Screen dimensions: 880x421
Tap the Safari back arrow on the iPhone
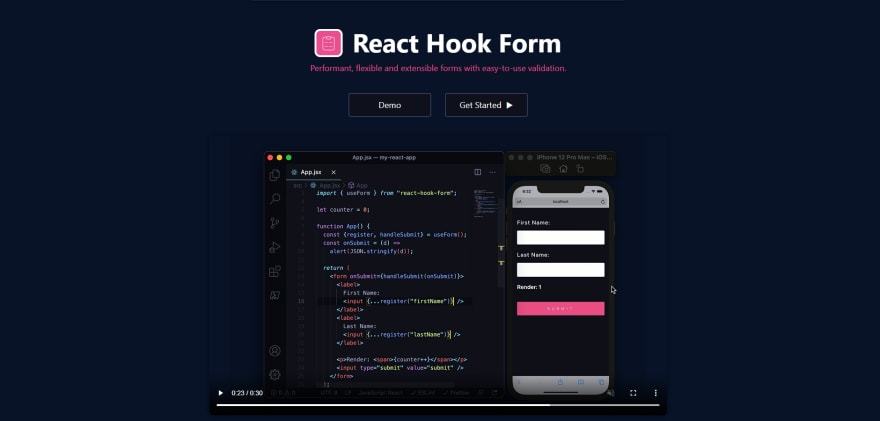[x=519, y=382]
